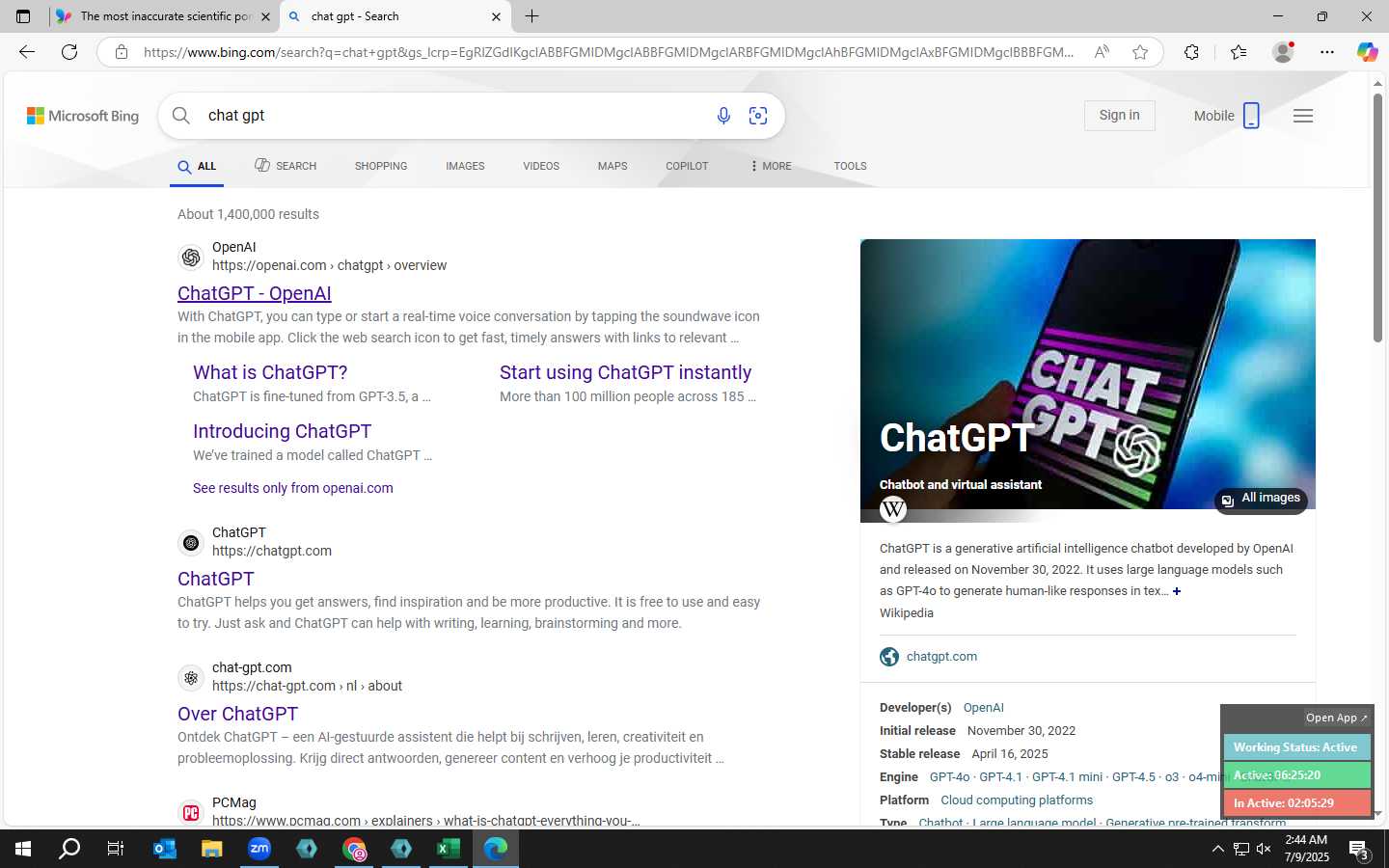Go to Microsoft Bing home logo
The image size is (1389, 868).
[x=83, y=116]
